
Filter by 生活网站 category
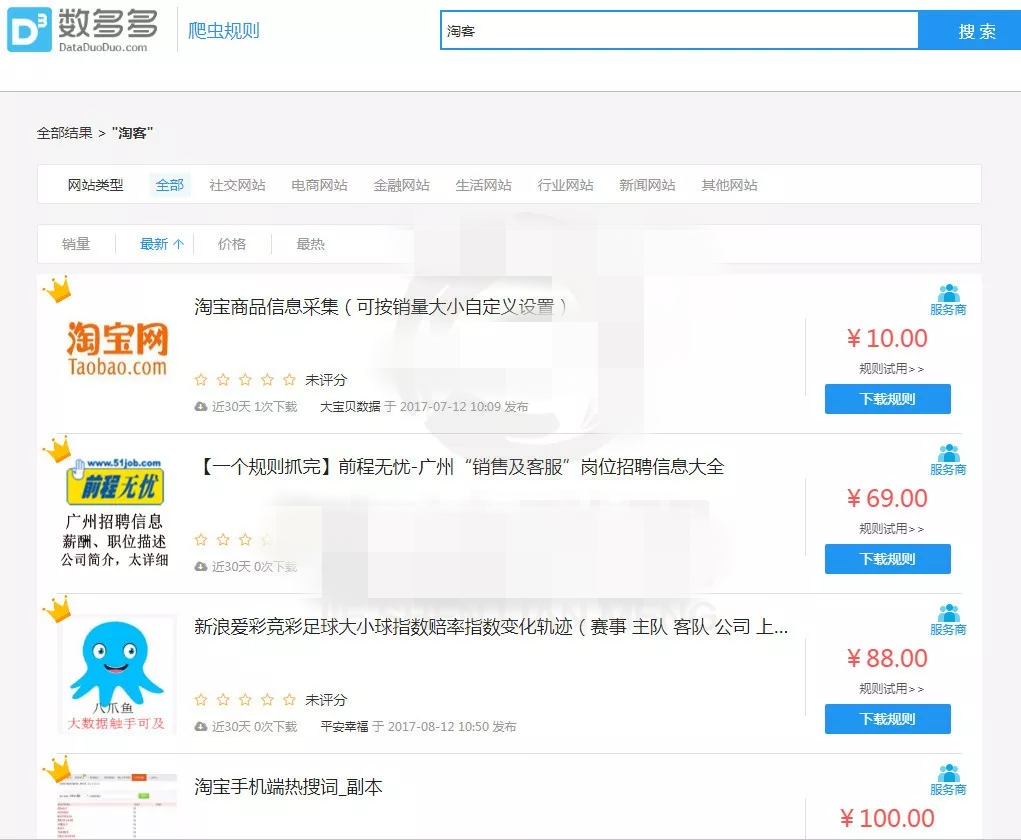483,185
